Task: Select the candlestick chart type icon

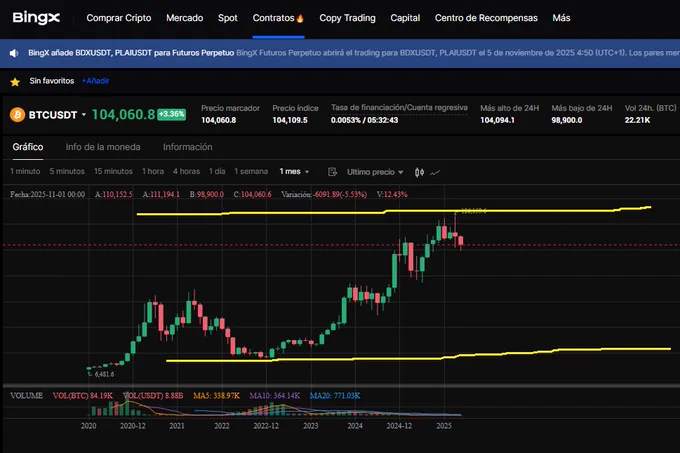Action: pyautogui.click(x=419, y=172)
